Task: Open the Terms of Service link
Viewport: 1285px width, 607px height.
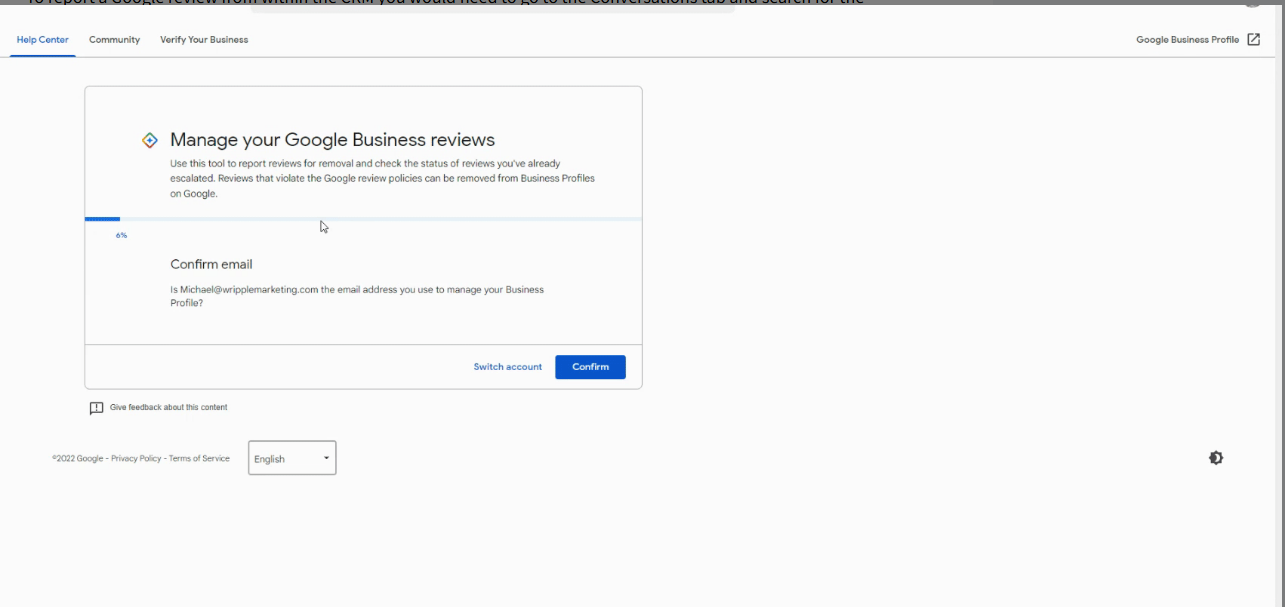Action: click(199, 459)
